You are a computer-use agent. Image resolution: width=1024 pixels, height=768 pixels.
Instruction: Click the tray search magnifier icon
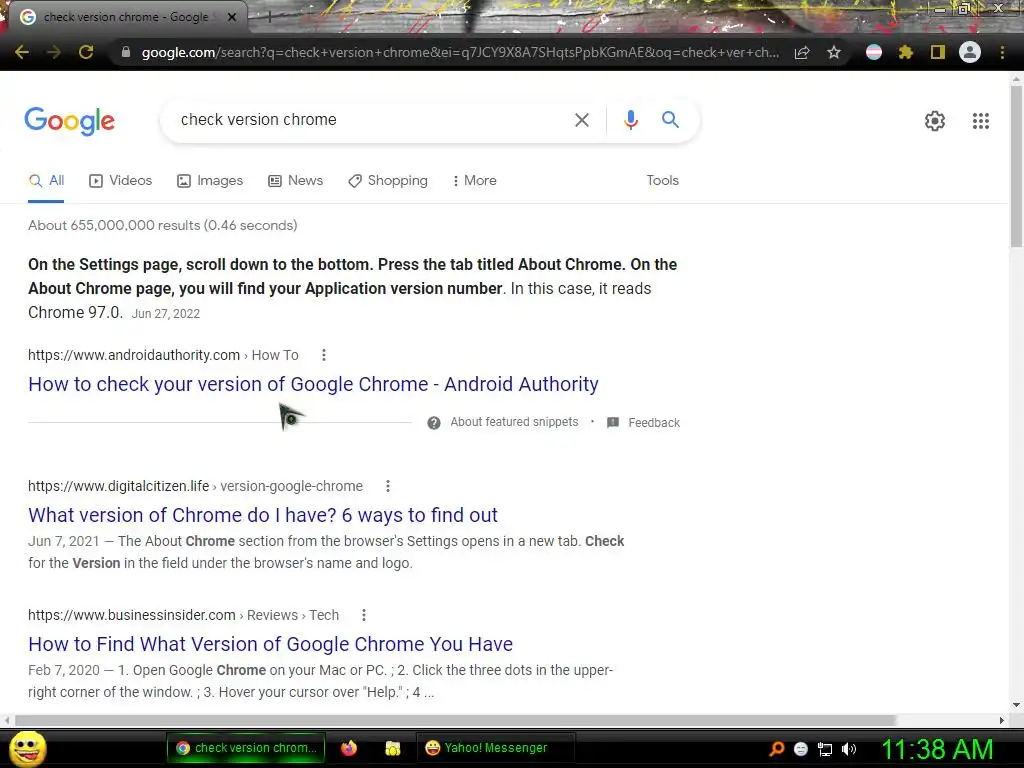tap(777, 749)
